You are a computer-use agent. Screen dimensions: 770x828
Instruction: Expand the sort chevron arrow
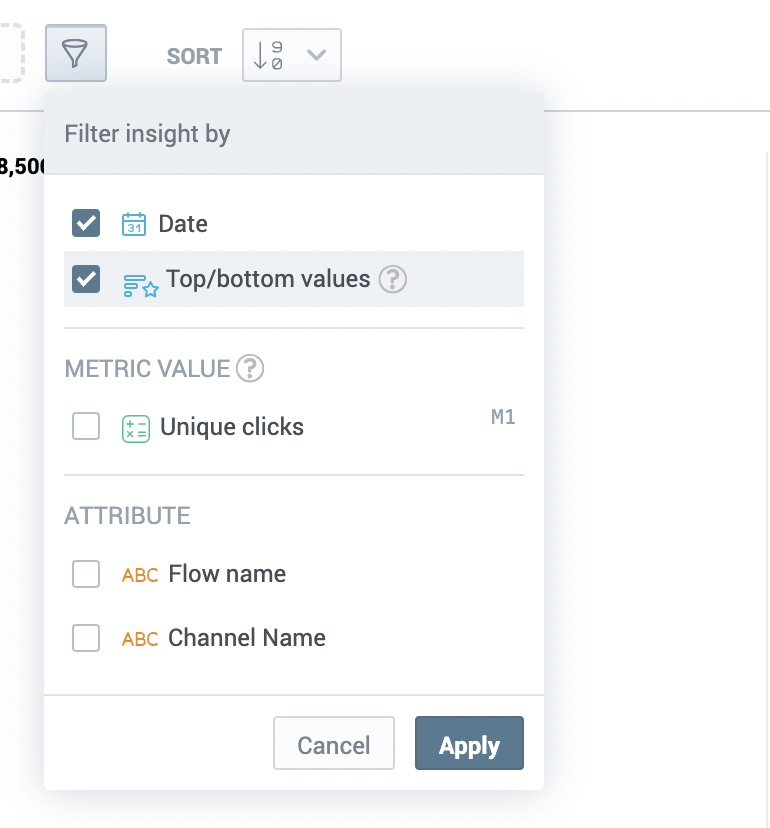[x=316, y=55]
